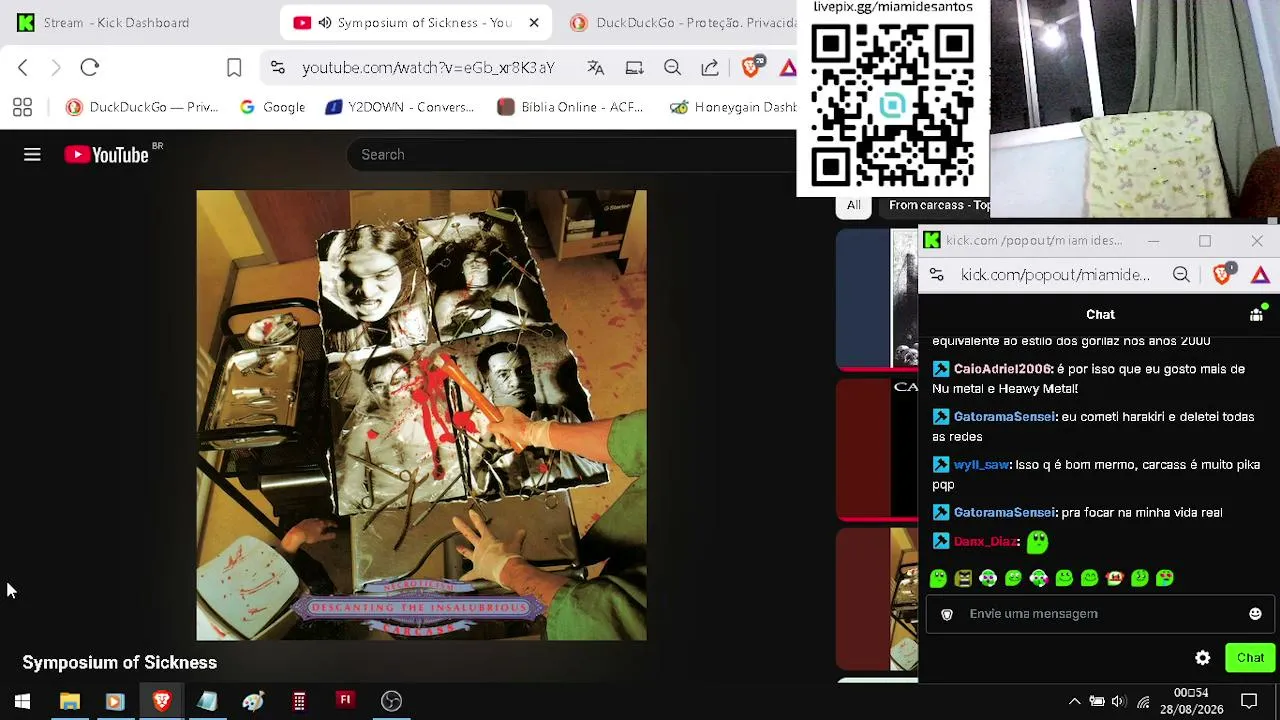The width and height of the screenshot is (1280, 720).
Task: Open Windows Start menu
Action: pyautogui.click(x=22, y=701)
